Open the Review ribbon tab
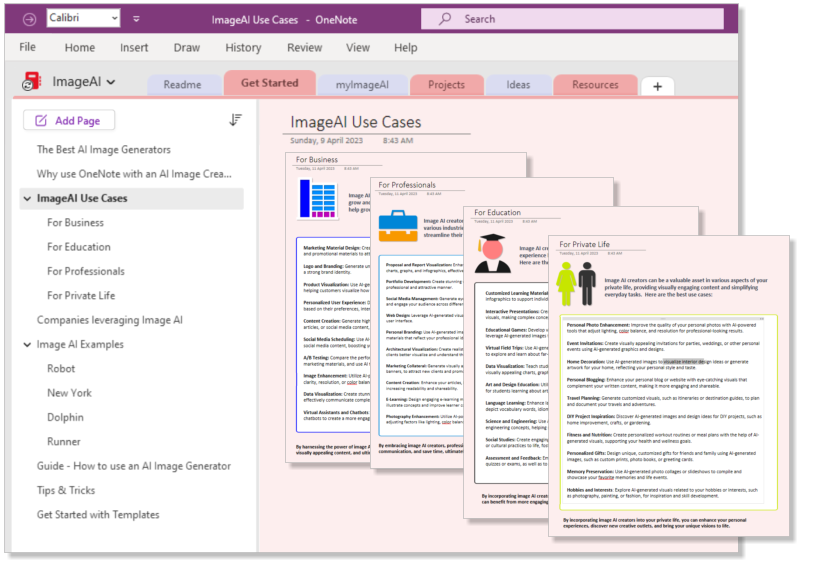 304,48
